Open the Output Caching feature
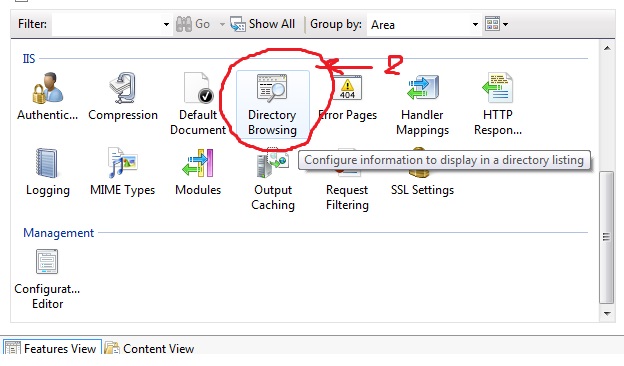The height and width of the screenshot is (366, 624). 273,180
